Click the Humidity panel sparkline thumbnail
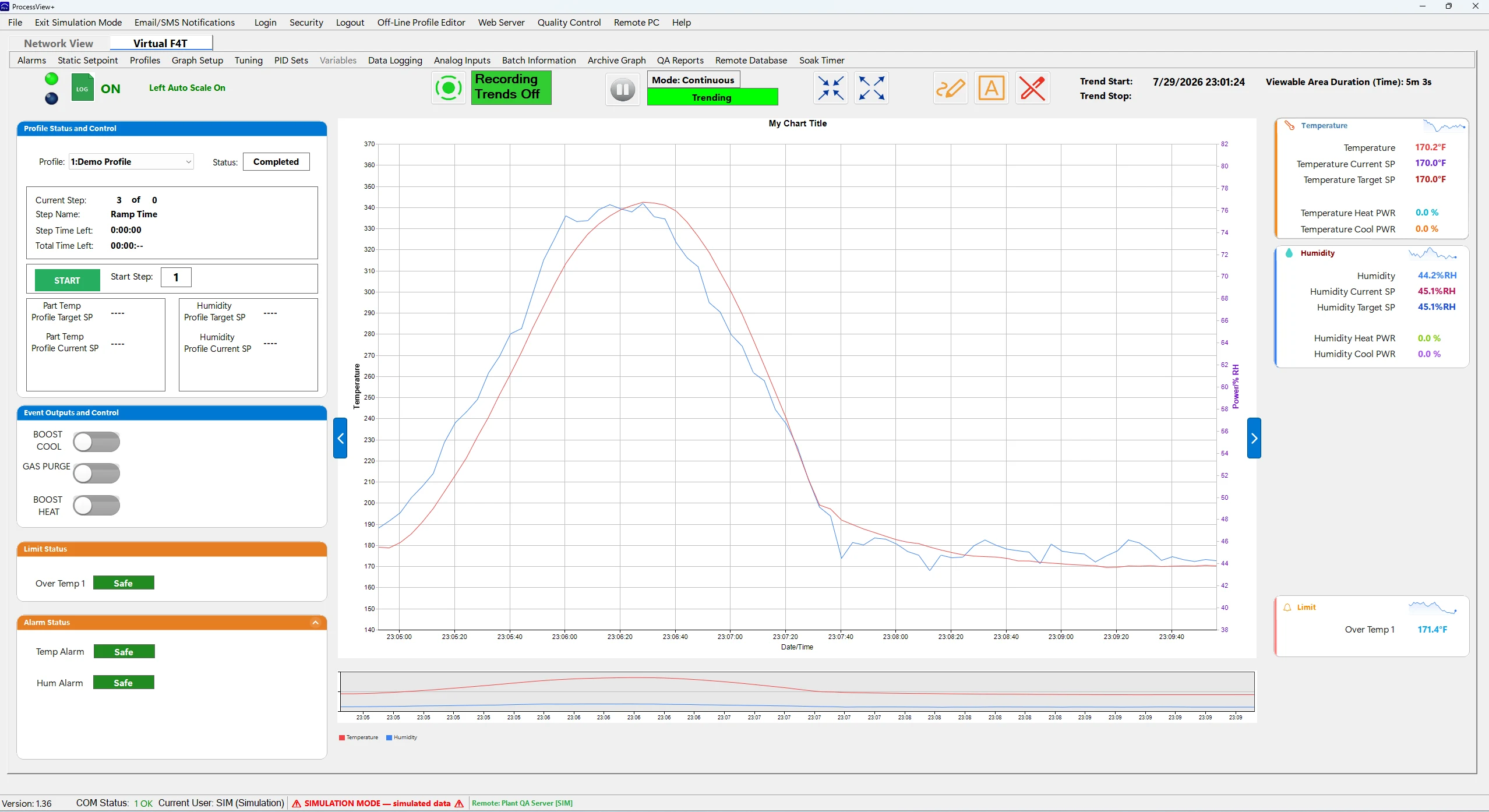The image size is (1489, 812). click(x=1433, y=253)
